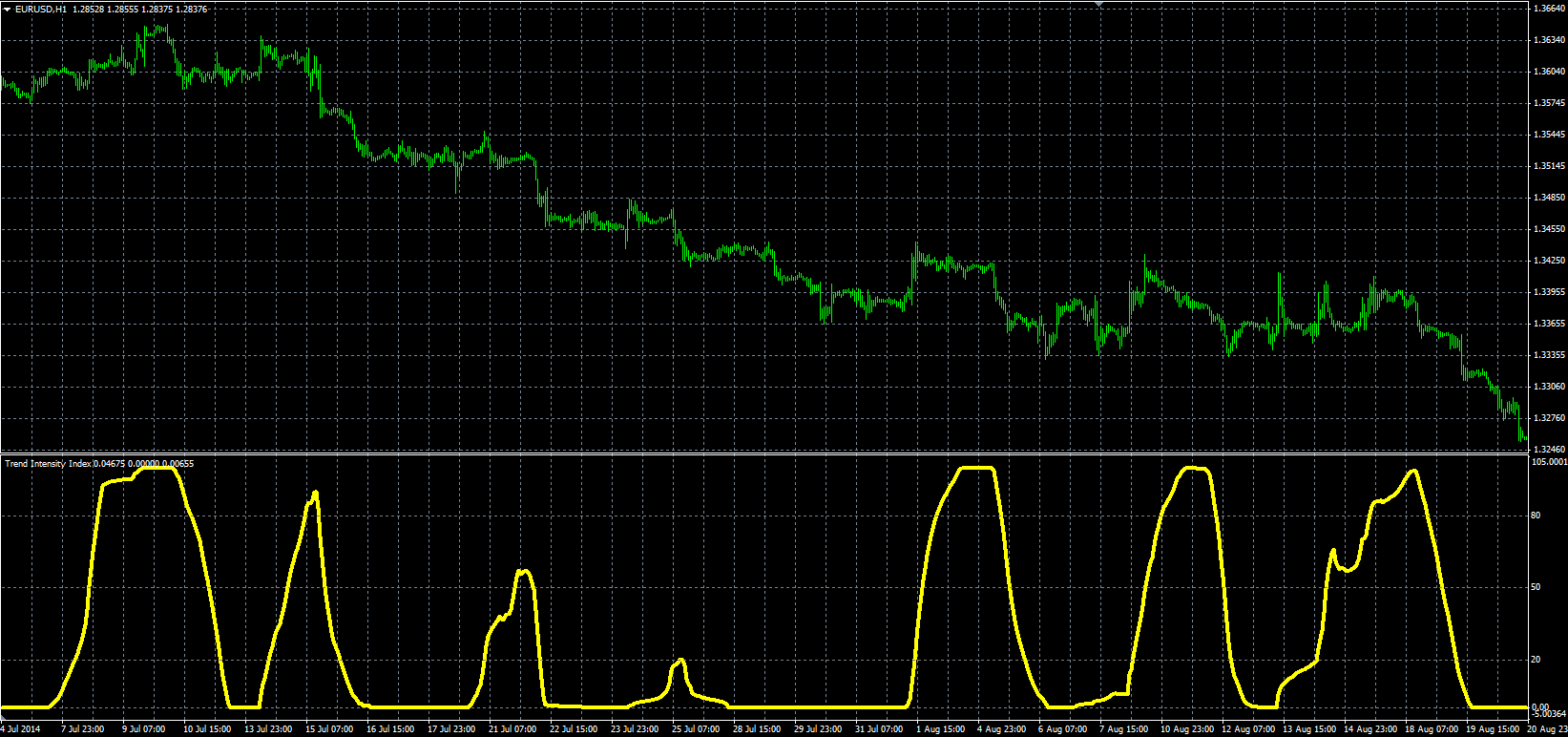Click the 12 Aug 07:00 time label
Image resolution: width=1568 pixels, height=737 pixels.
point(1247,729)
